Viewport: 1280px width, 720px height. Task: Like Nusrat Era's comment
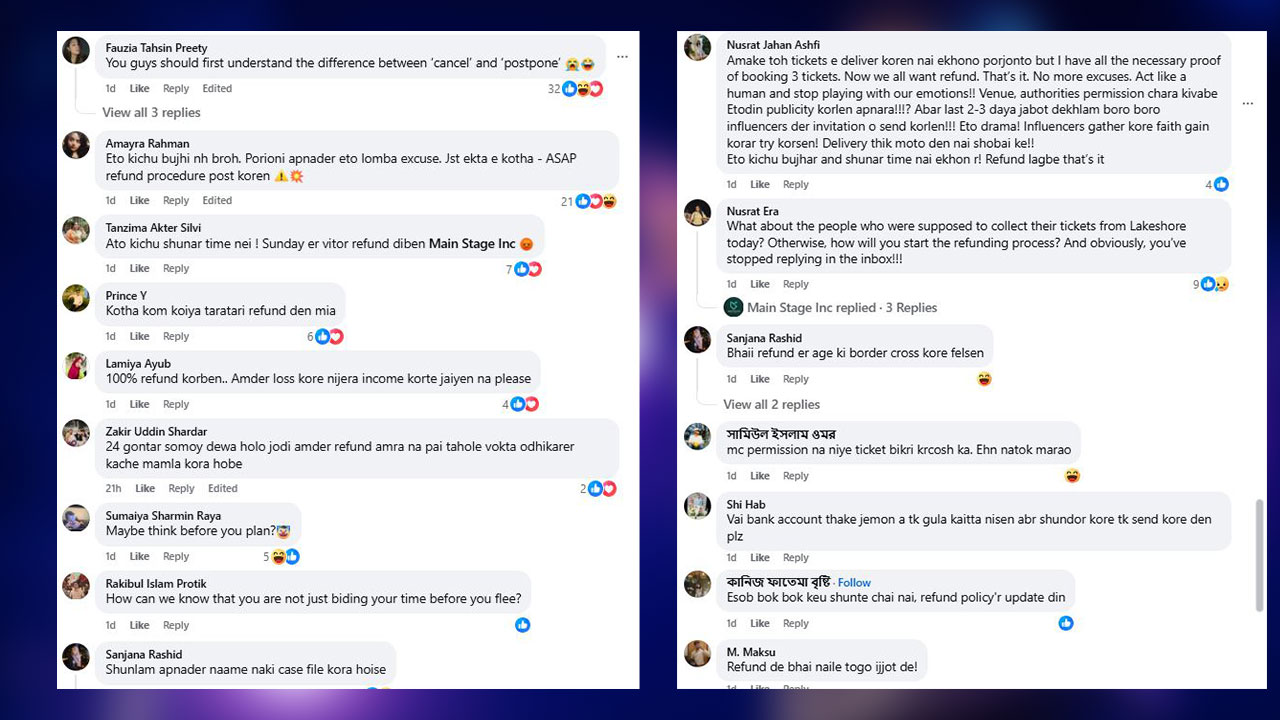coord(760,284)
